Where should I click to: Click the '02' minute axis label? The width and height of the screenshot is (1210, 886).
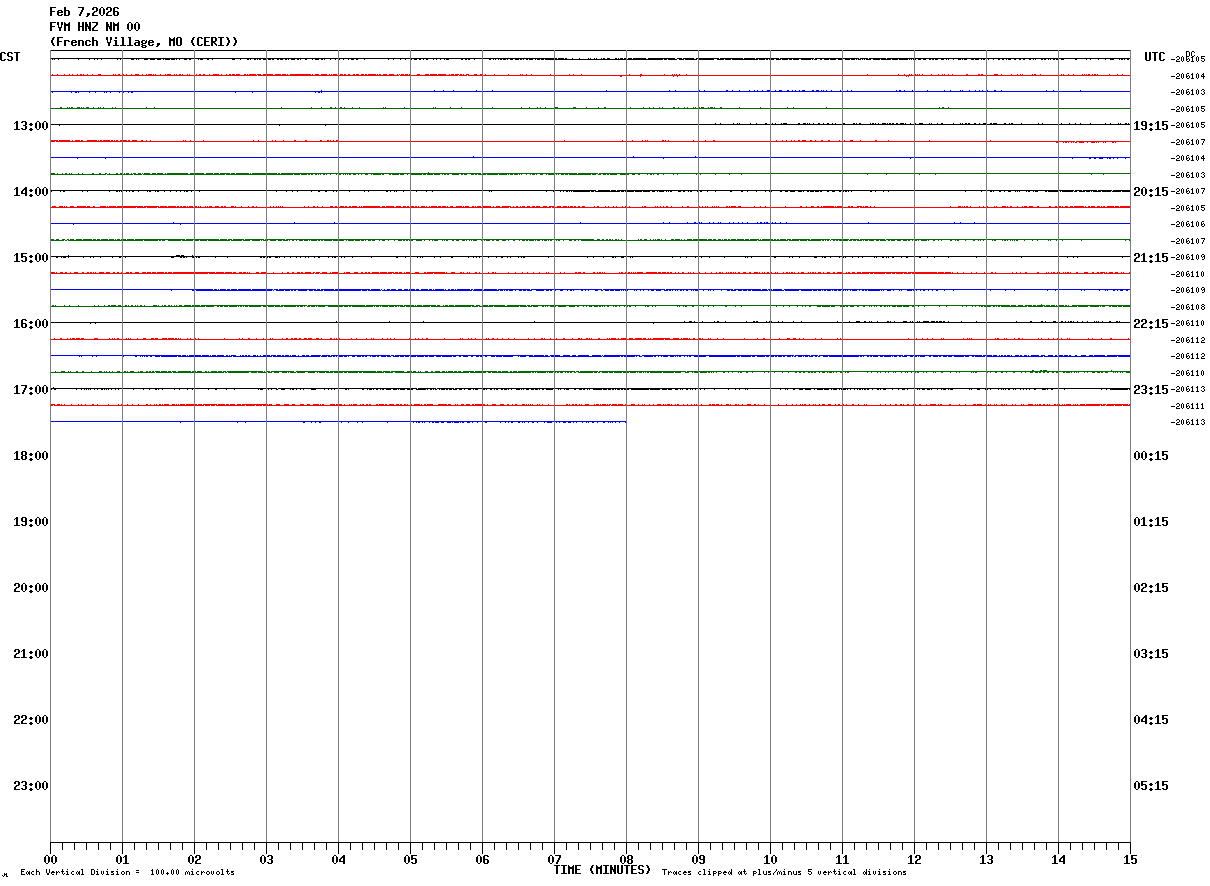tap(194, 859)
